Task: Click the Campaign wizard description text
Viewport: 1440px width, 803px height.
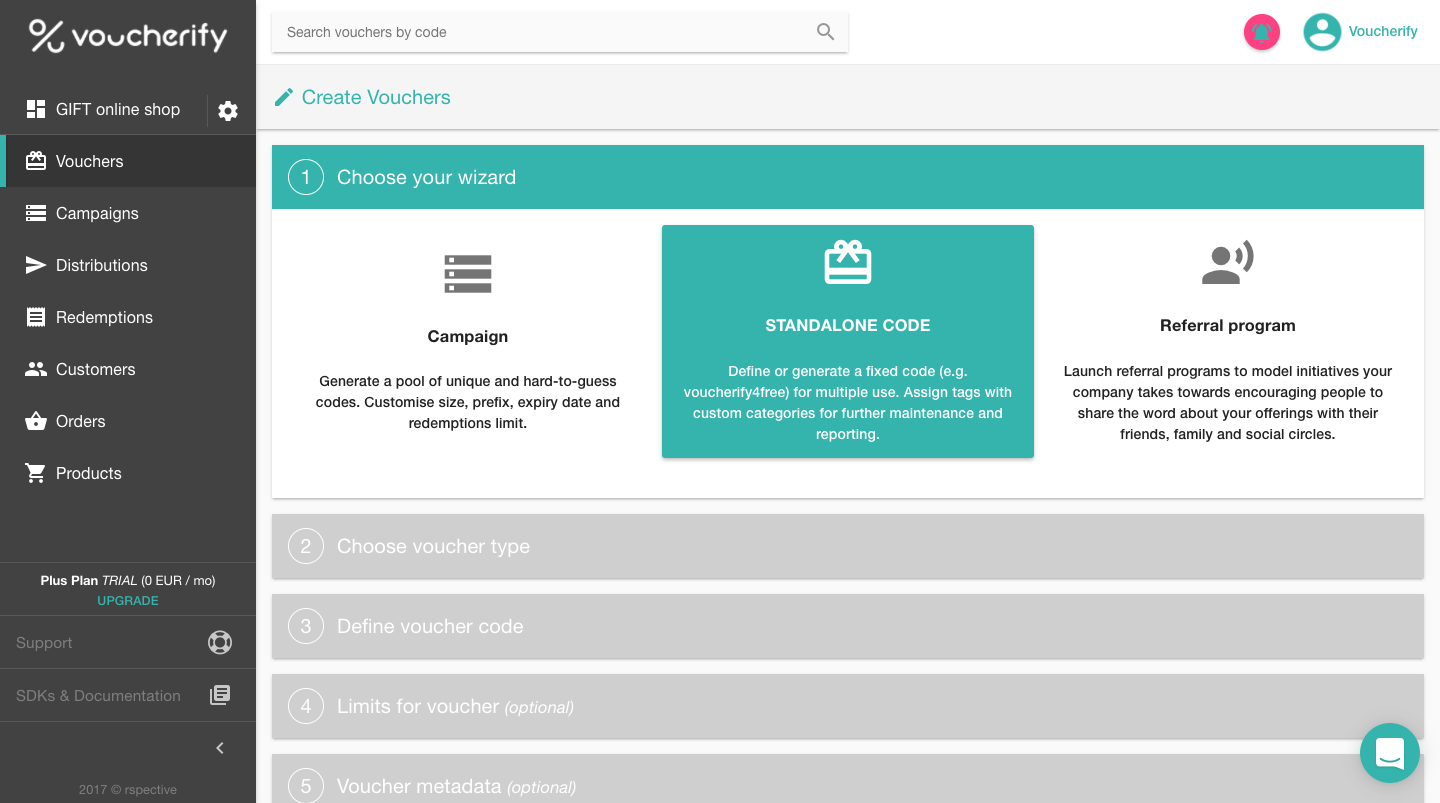Action: [x=468, y=402]
